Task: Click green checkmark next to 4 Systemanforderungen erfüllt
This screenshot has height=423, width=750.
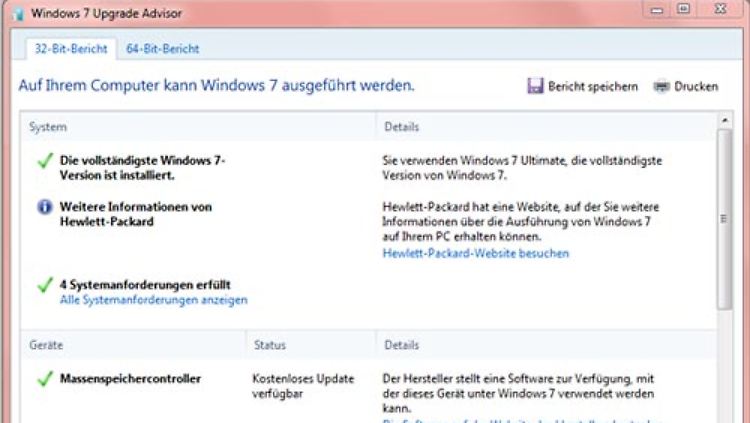Action: [45, 285]
